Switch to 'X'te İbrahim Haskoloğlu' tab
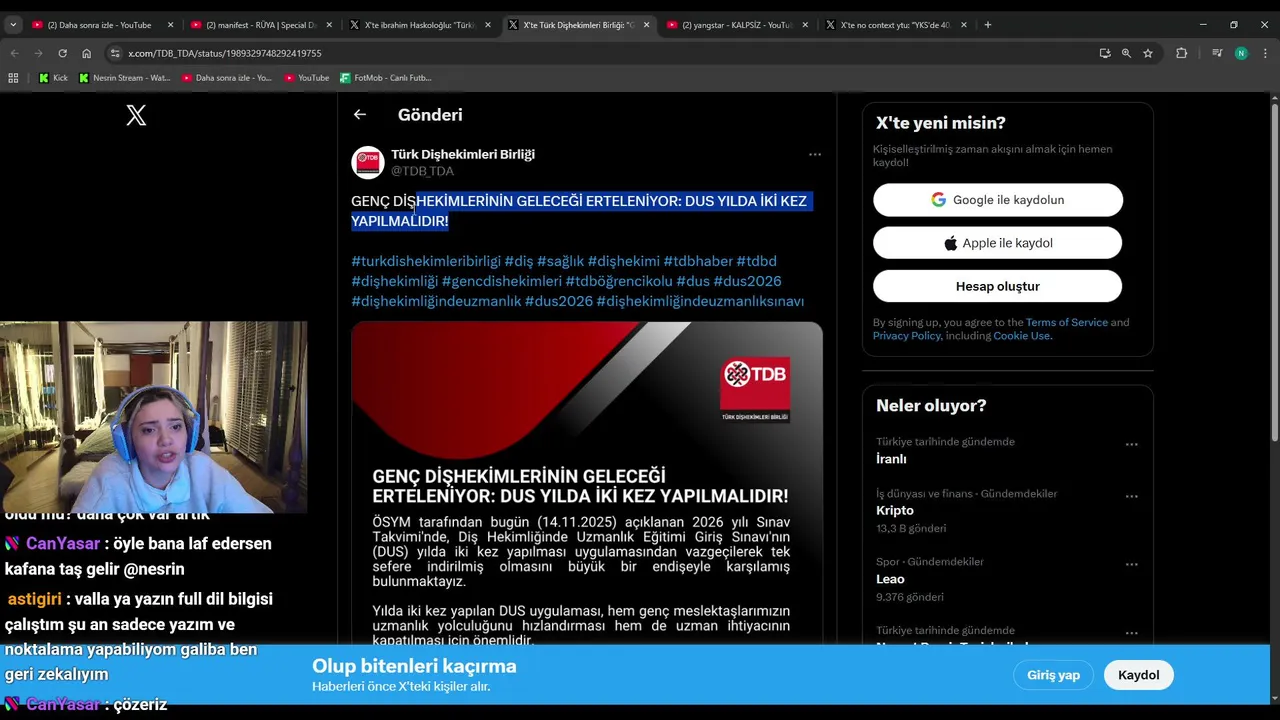 pyautogui.click(x=420, y=25)
